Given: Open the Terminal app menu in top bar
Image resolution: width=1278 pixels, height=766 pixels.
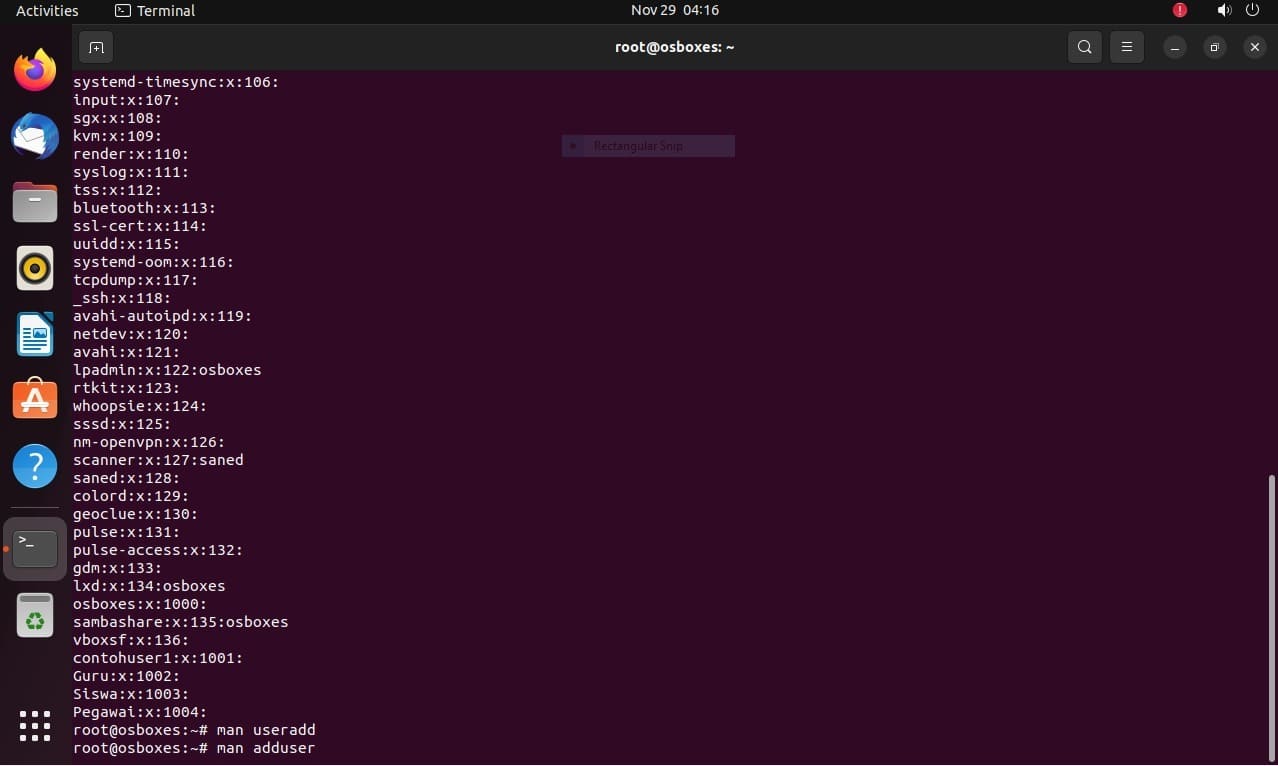Looking at the screenshot, I should pyautogui.click(x=155, y=10).
